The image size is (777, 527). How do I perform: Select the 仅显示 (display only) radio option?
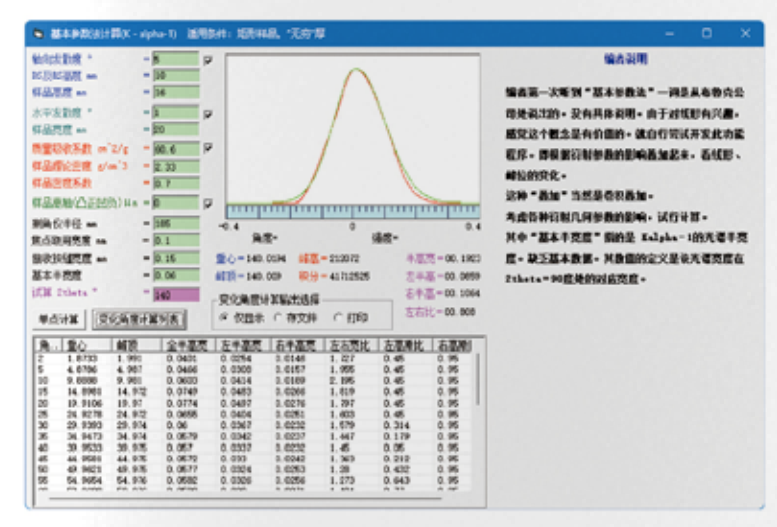pos(225,317)
